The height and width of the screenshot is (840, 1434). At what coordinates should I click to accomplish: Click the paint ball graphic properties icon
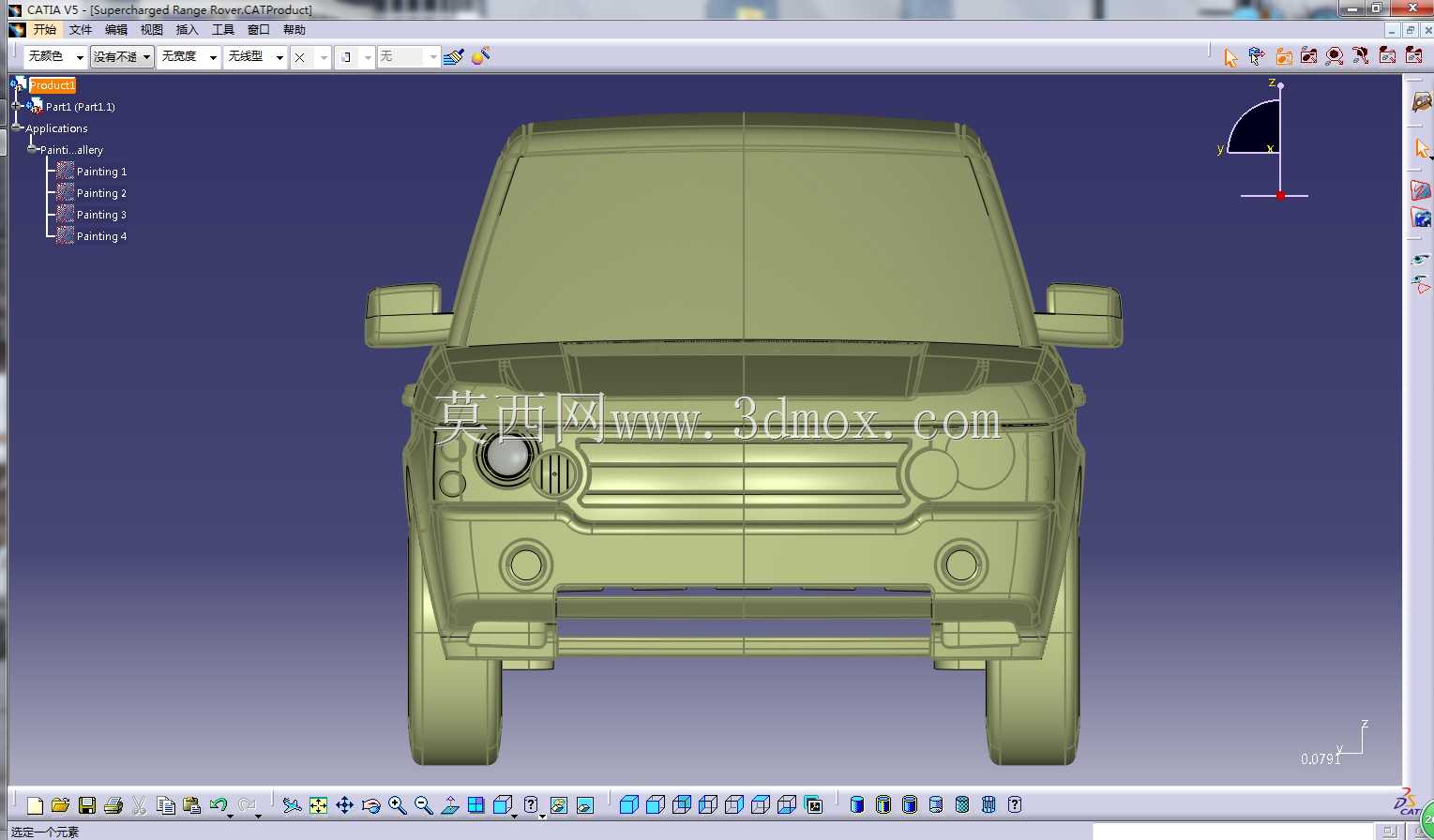tap(480, 57)
